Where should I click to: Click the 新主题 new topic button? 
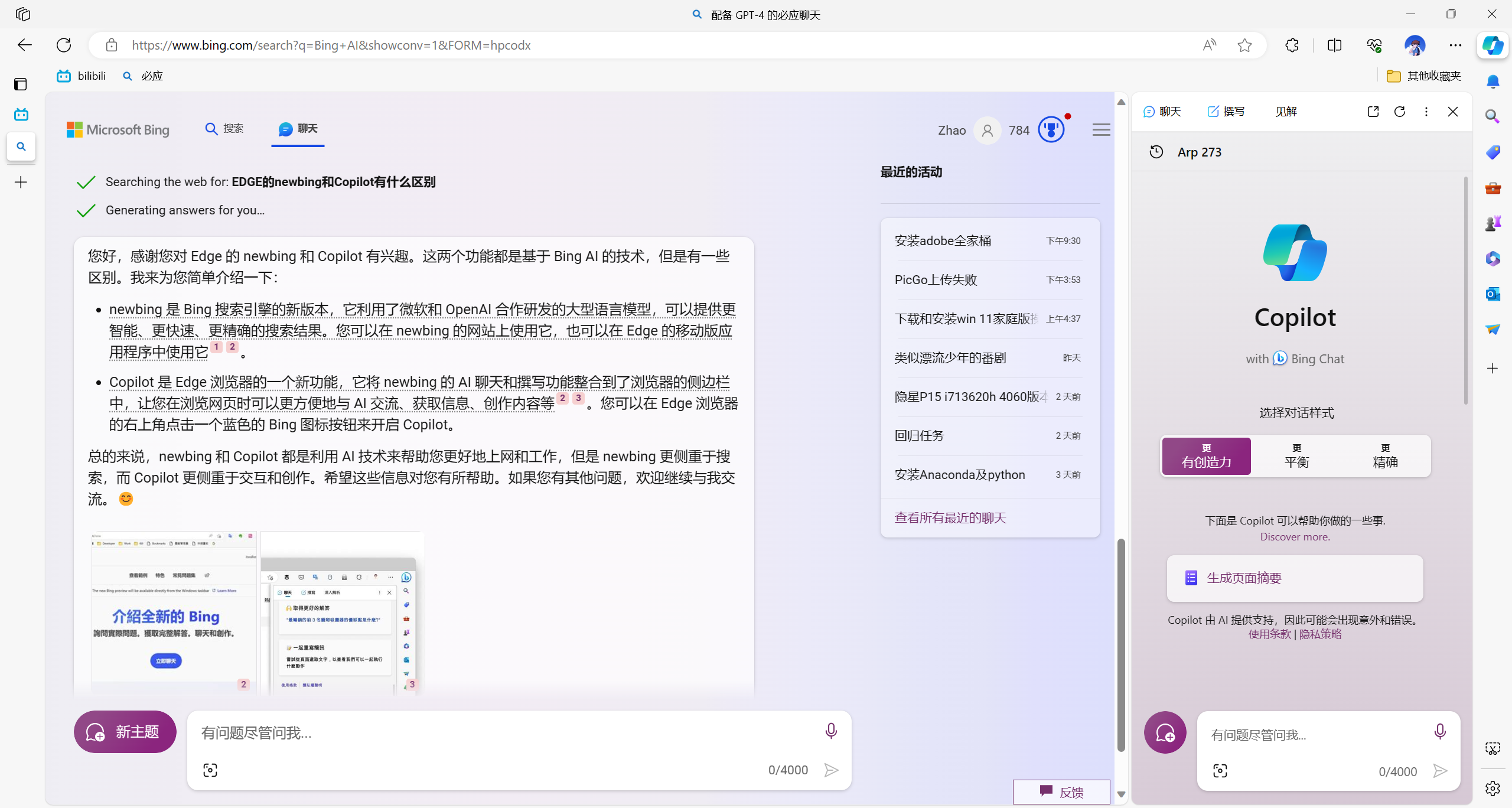click(x=125, y=732)
